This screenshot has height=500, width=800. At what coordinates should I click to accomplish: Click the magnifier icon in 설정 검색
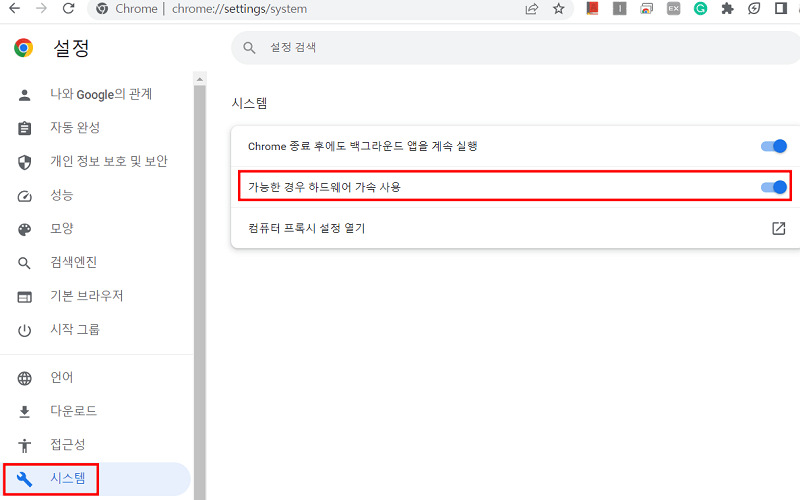(249, 47)
